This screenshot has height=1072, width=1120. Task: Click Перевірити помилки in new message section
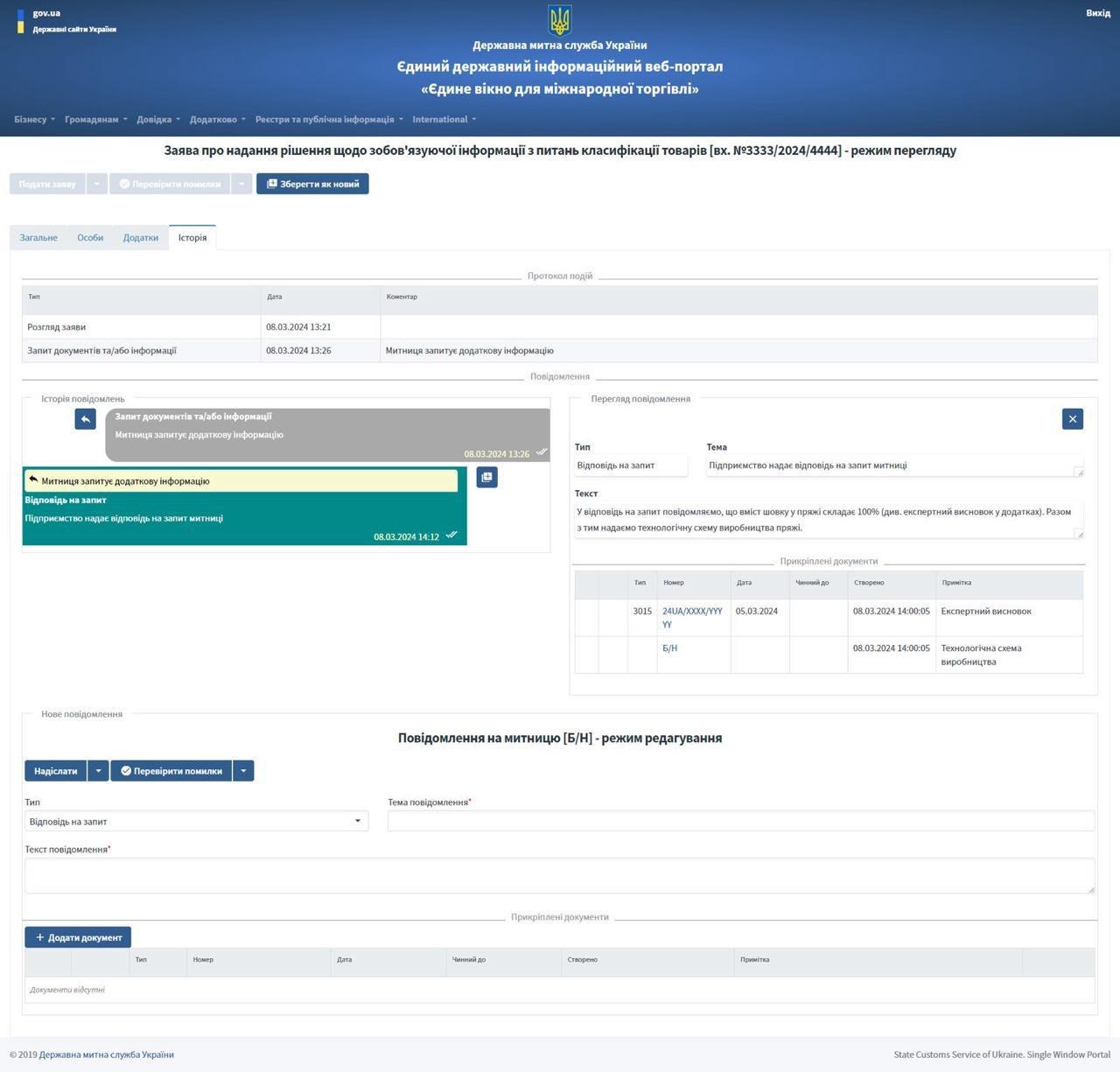(171, 771)
